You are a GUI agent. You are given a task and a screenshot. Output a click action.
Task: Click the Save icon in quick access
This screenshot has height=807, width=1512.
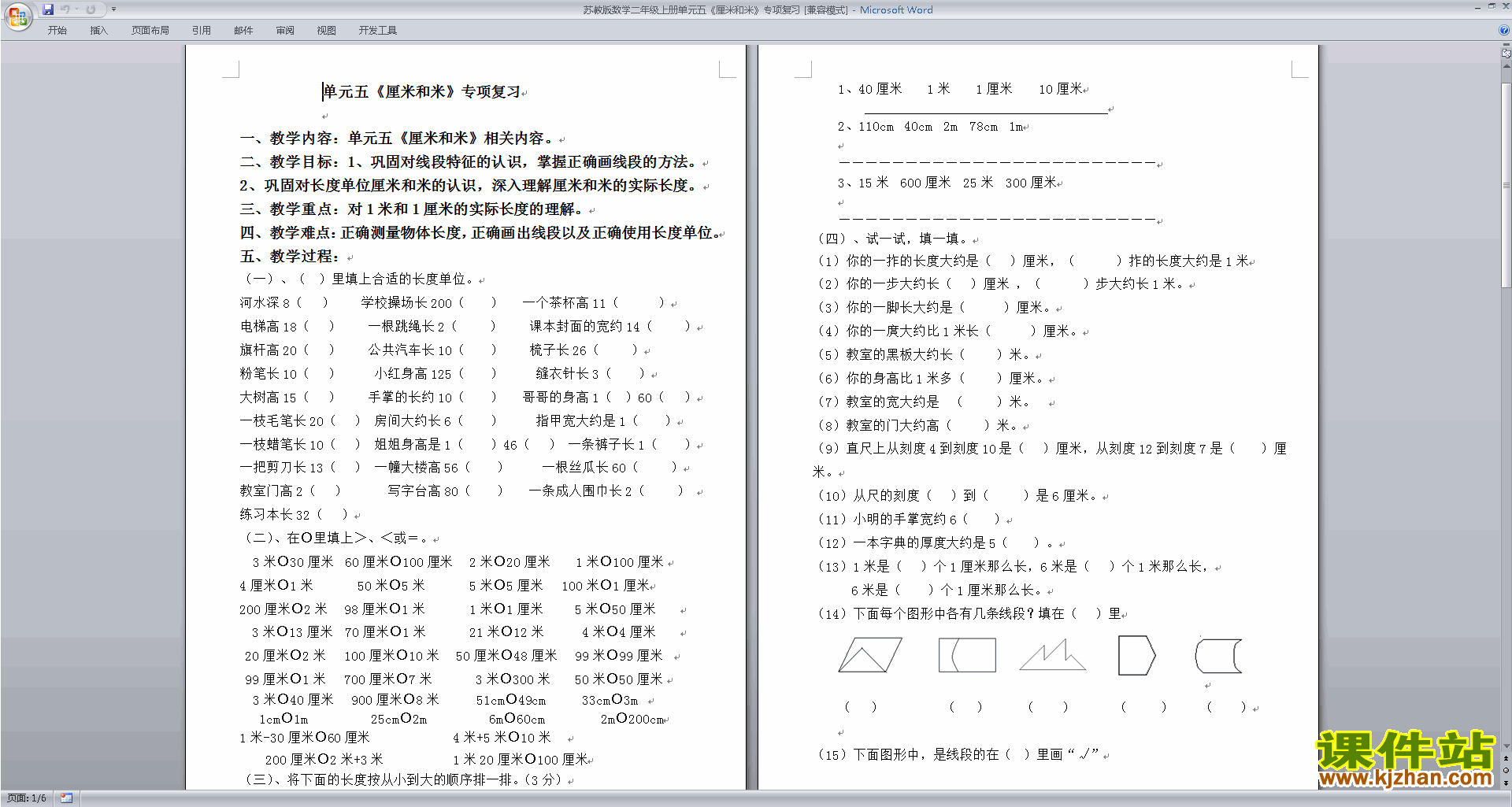(48, 9)
